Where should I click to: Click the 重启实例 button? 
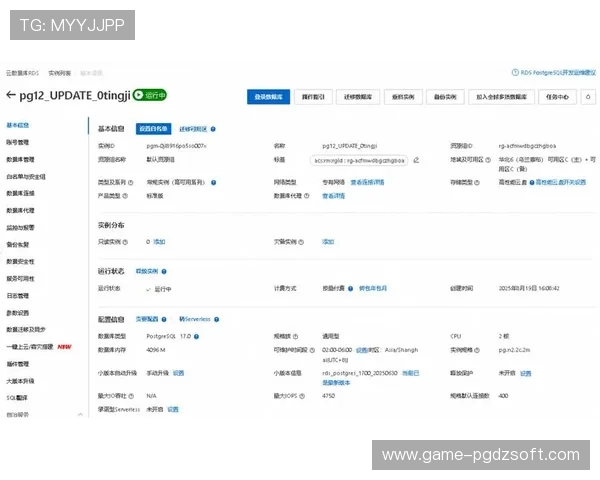(x=403, y=97)
